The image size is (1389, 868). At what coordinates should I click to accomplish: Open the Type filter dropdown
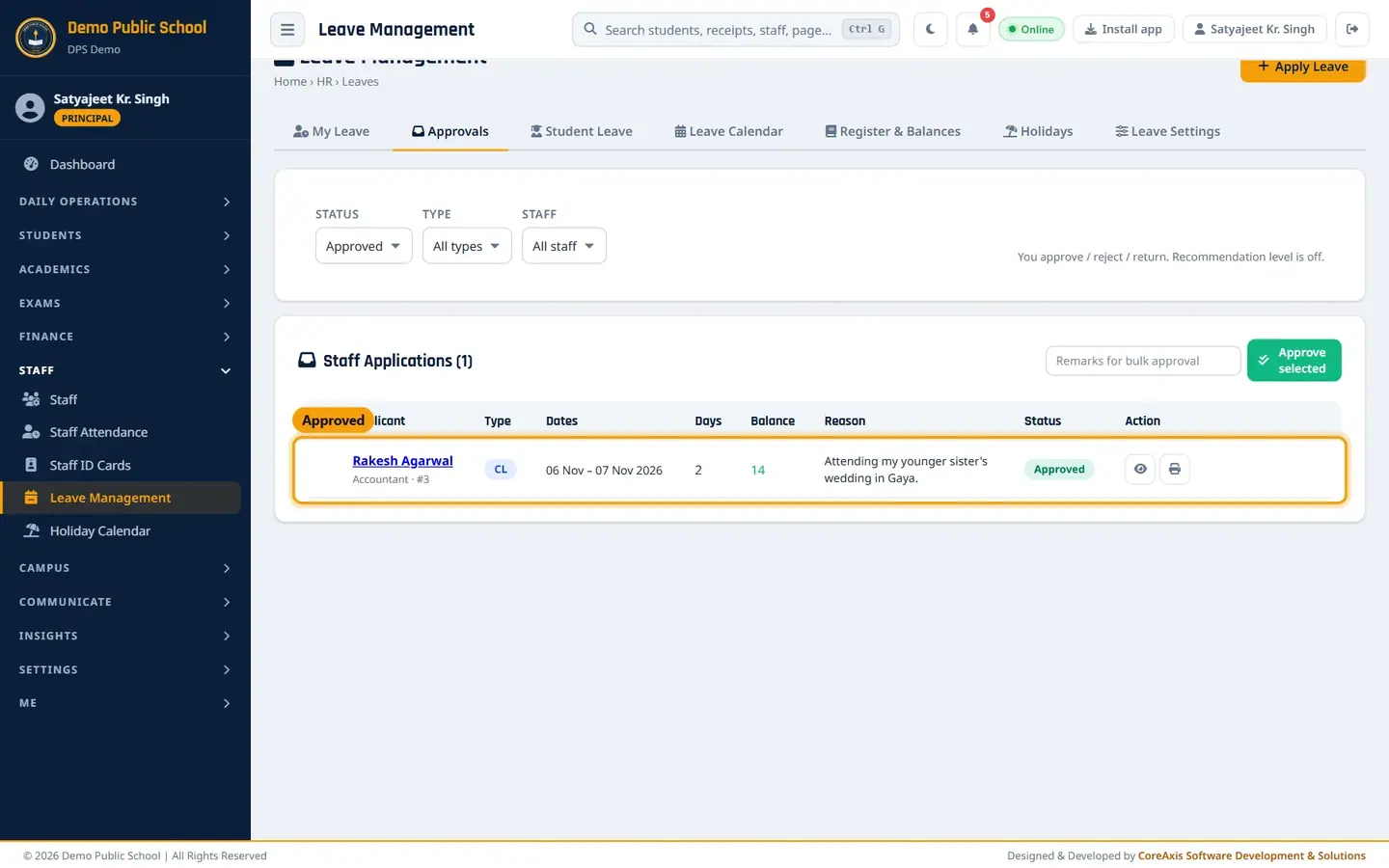[x=467, y=246]
